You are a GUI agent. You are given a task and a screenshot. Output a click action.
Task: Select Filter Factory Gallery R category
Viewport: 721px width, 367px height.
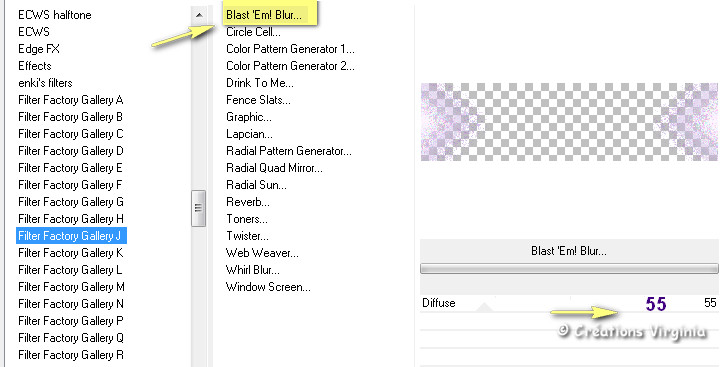click(x=71, y=355)
